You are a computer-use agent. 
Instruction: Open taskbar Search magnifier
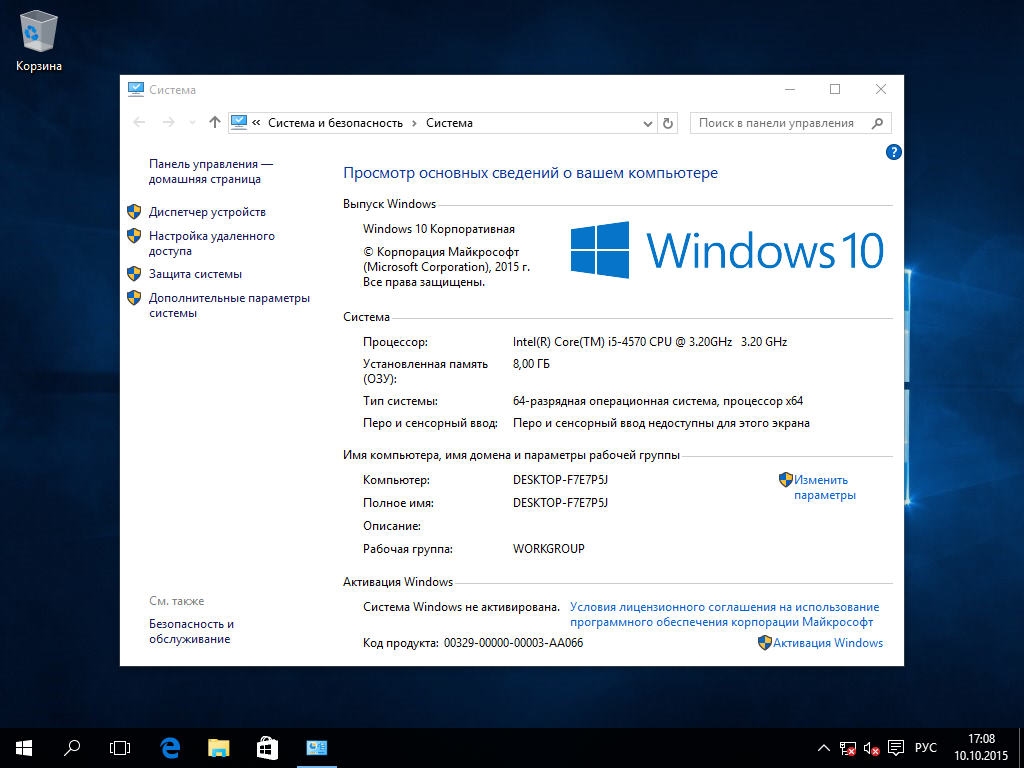[72, 748]
